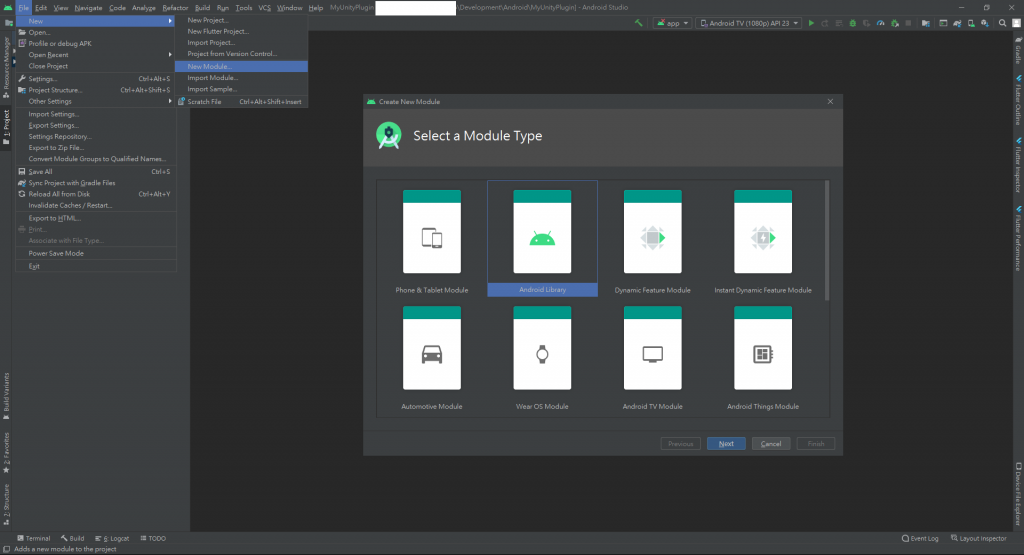Open the VCS menu
This screenshot has width=1024, height=555.
click(x=264, y=8)
